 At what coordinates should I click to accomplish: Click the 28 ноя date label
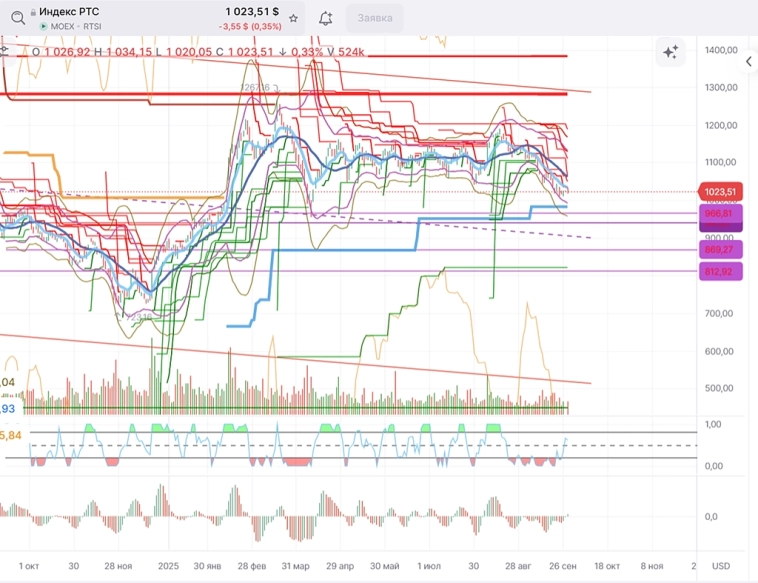click(x=118, y=566)
